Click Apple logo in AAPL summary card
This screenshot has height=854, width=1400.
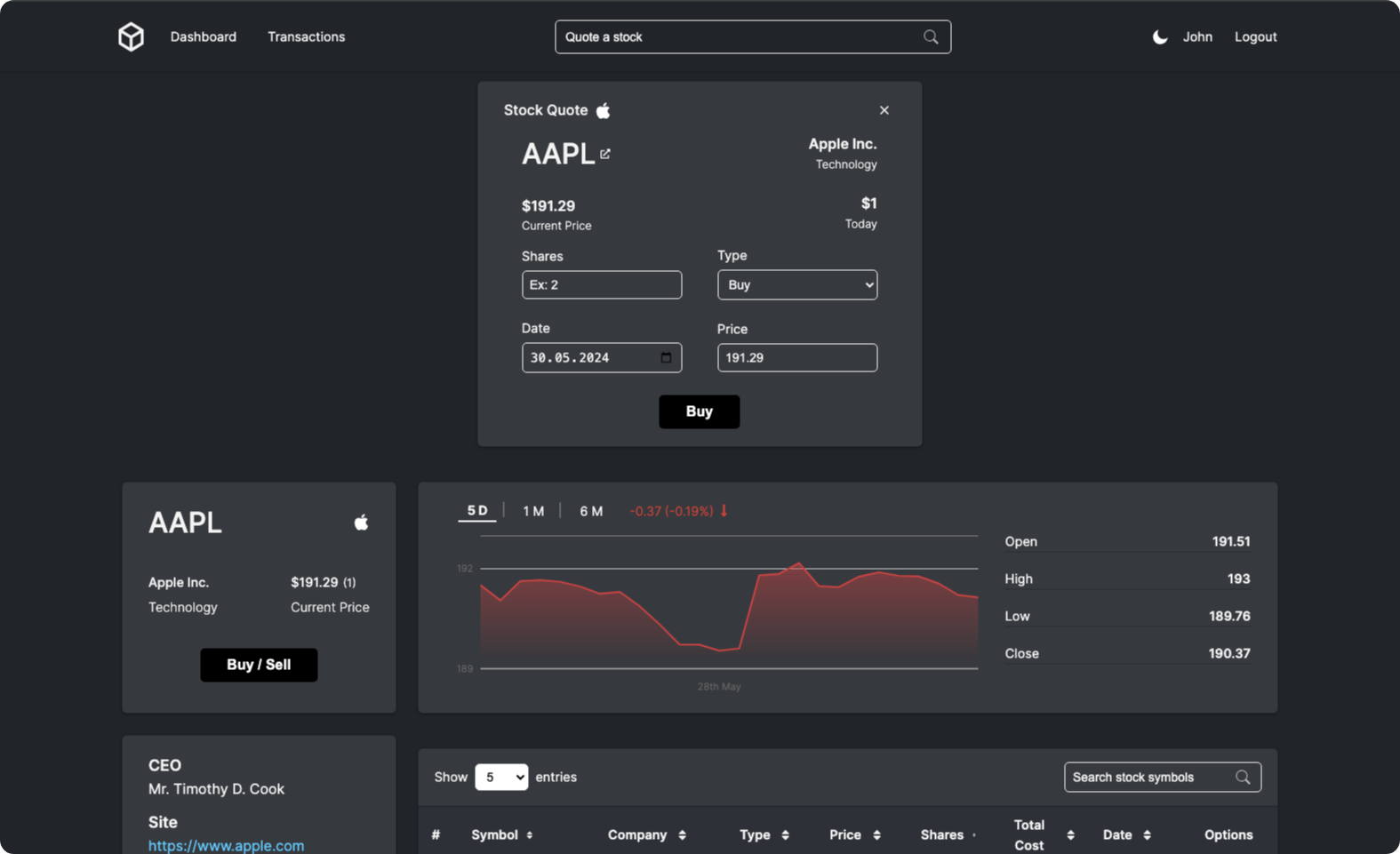361,522
